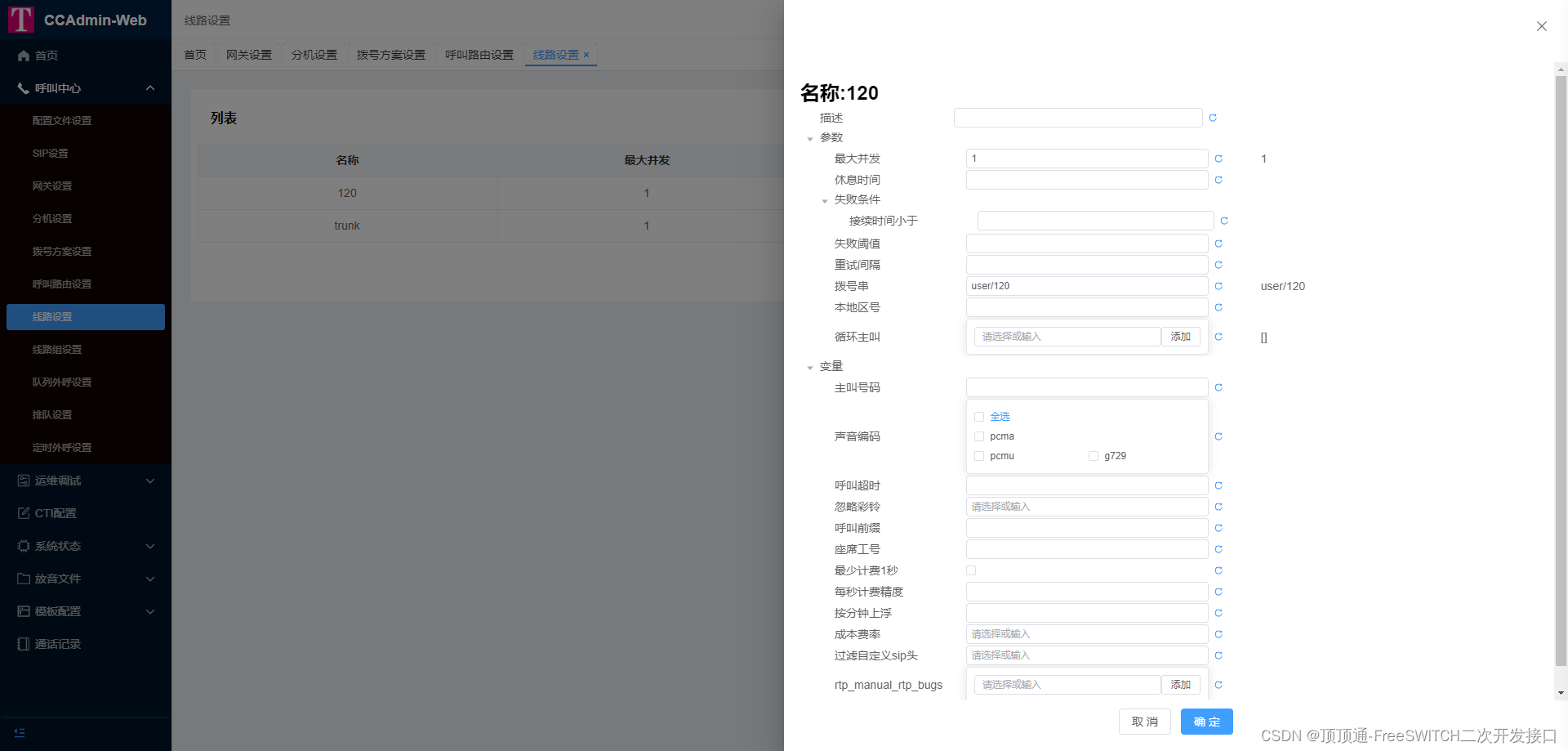The height and width of the screenshot is (751, 1568).
Task: Click the refresh icon beside 描述 field
Action: click(1212, 117)
